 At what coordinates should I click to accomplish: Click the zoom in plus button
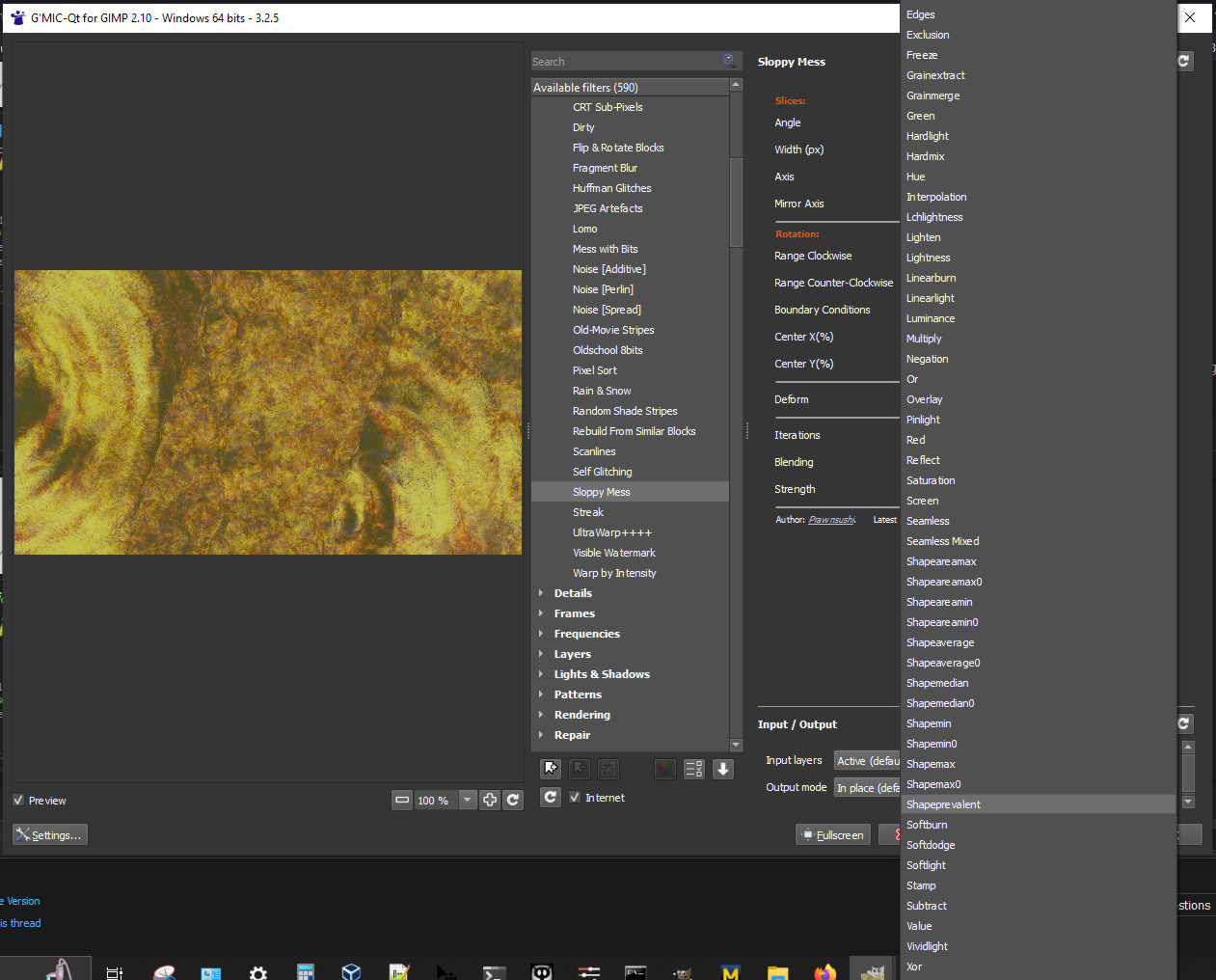click(x=490, y=800)
